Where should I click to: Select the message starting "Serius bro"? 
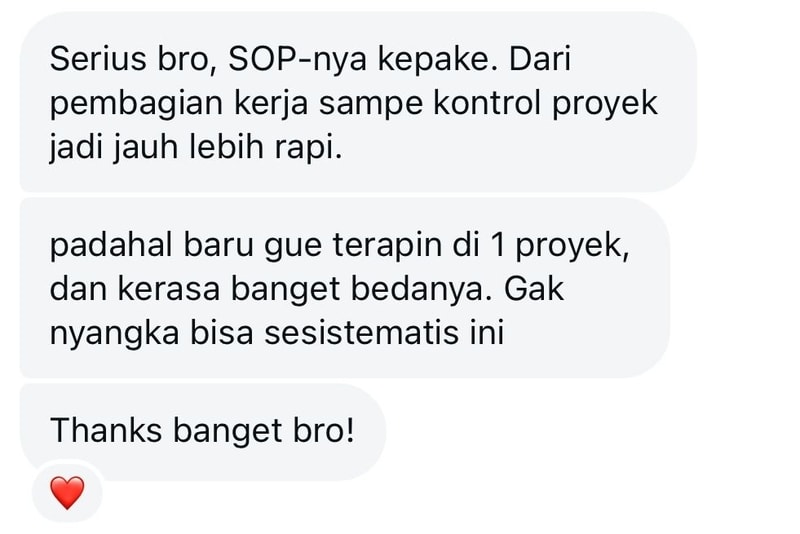[x=358, y=102]
